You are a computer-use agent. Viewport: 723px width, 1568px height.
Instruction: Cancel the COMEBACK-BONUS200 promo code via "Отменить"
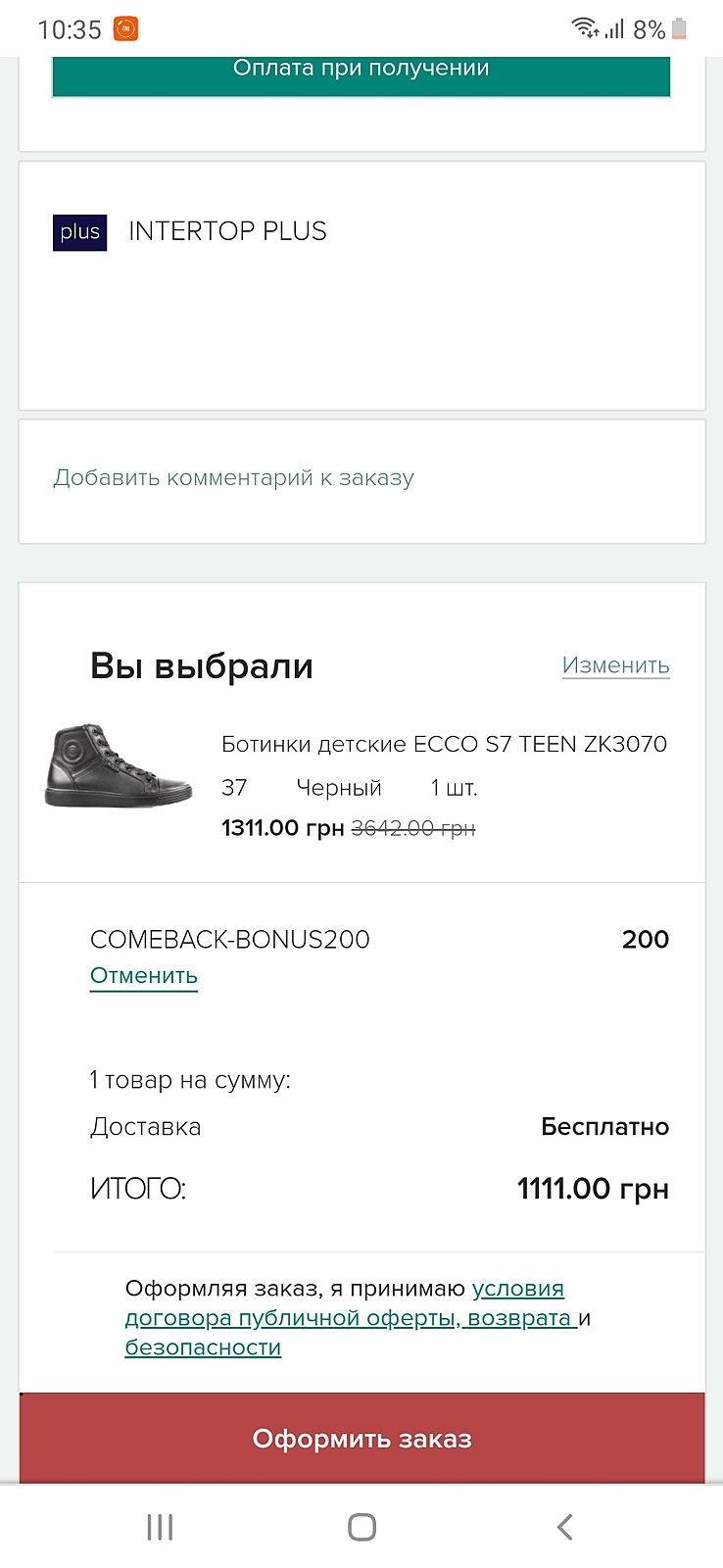[x=144, y=976]
